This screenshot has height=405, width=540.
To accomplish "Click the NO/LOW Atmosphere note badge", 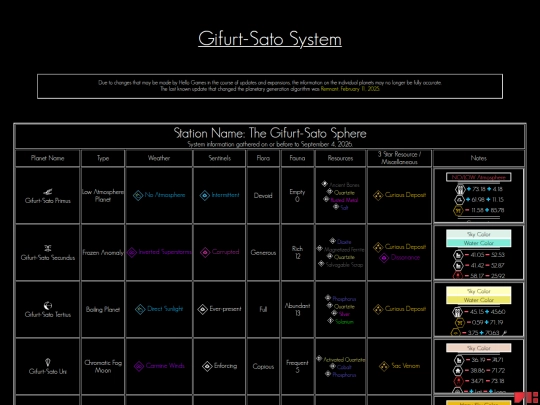I will tap(478, 177).
